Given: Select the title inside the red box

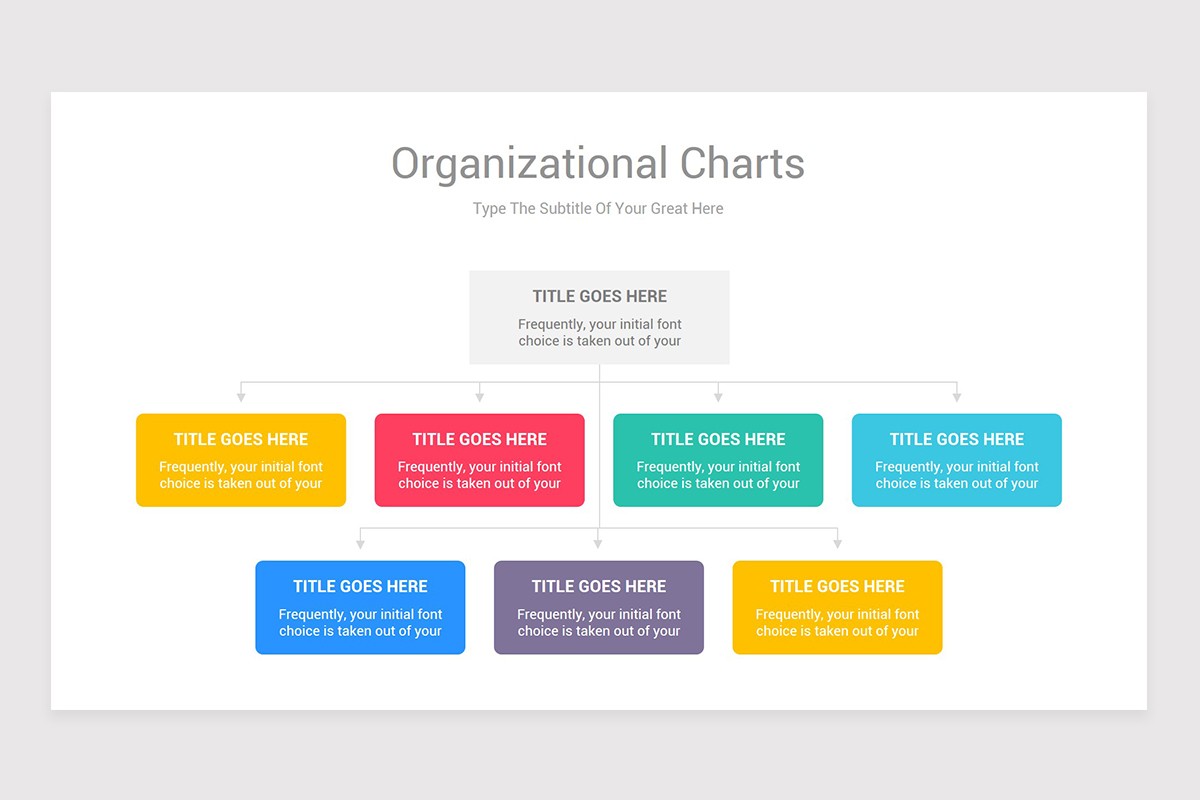Looking at the screenshot, I should click(479, 439).
